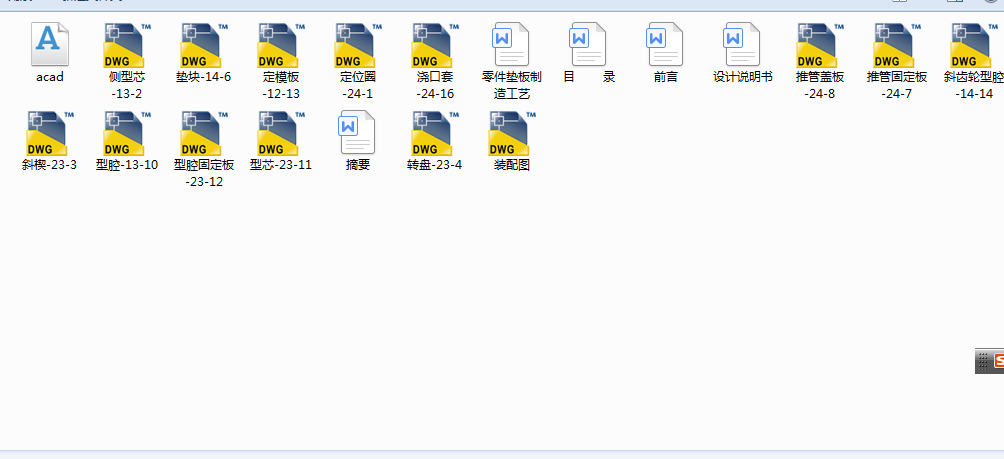The image size is (1004, 459).
Task: Select the 型腔-13-10 DWG file icon
Action: [x=126, y=133]
